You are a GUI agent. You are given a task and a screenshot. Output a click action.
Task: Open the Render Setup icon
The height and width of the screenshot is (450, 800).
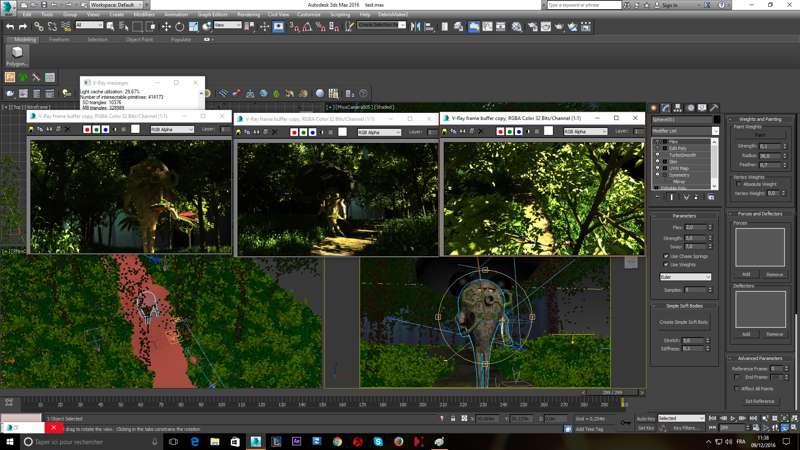(x=532, y=27)
